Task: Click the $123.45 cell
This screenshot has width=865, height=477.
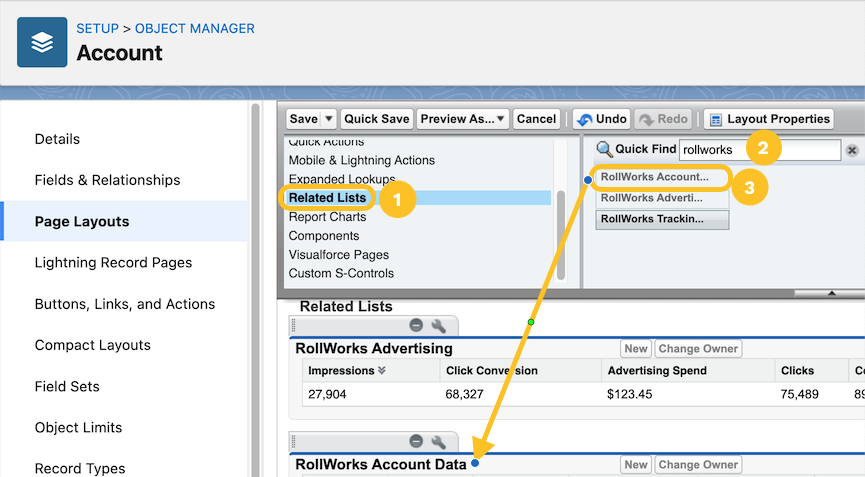Action: [x=629, y=394]
